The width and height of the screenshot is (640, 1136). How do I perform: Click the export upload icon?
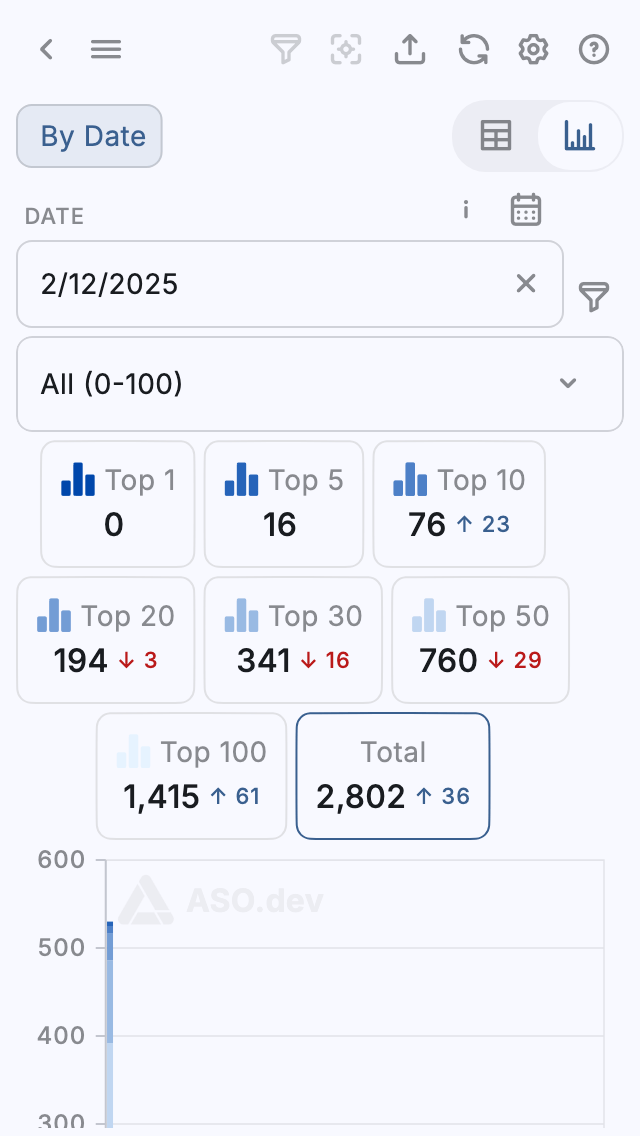click(410, 49)
